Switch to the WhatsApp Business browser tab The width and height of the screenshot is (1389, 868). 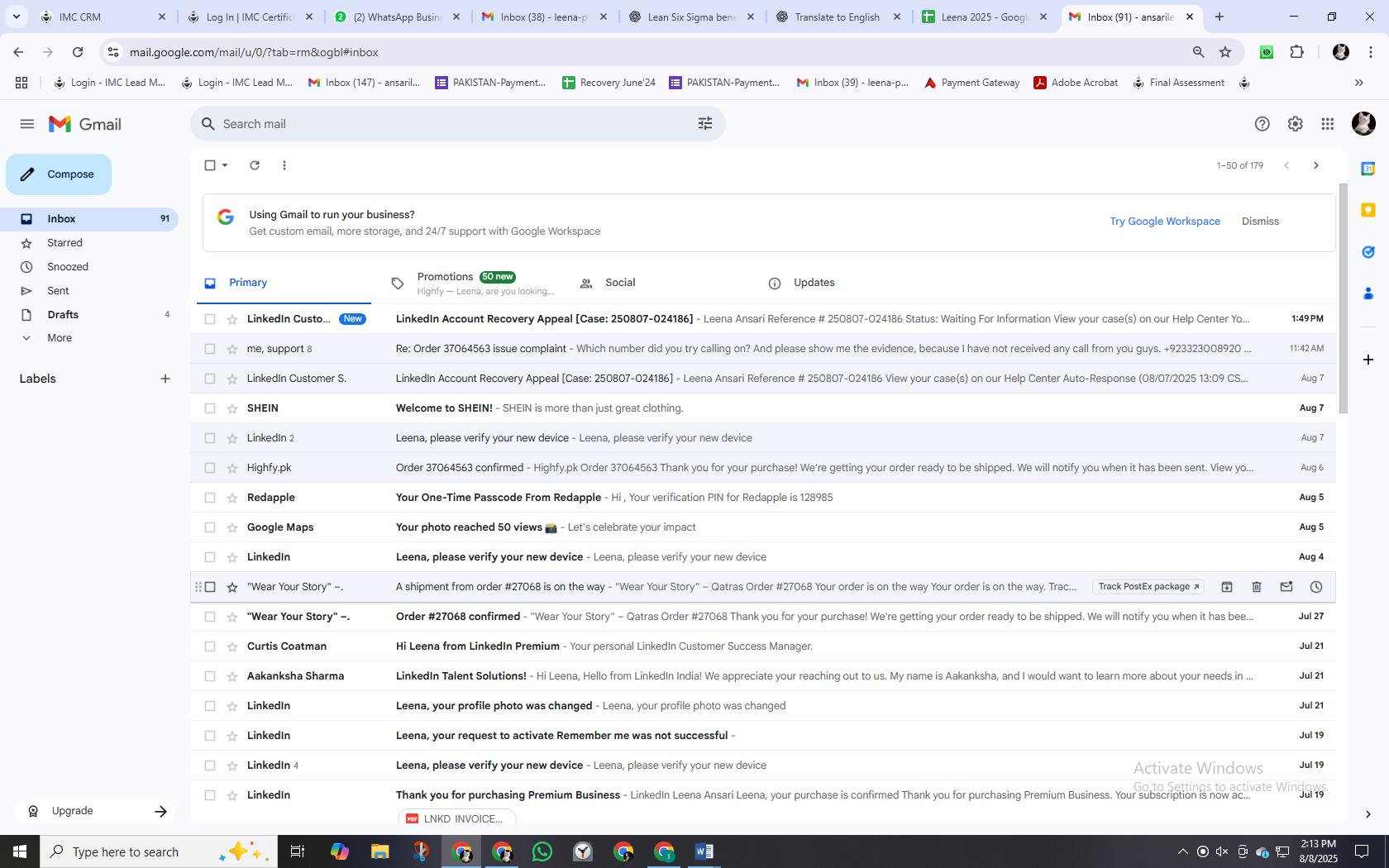click(399, 17)
